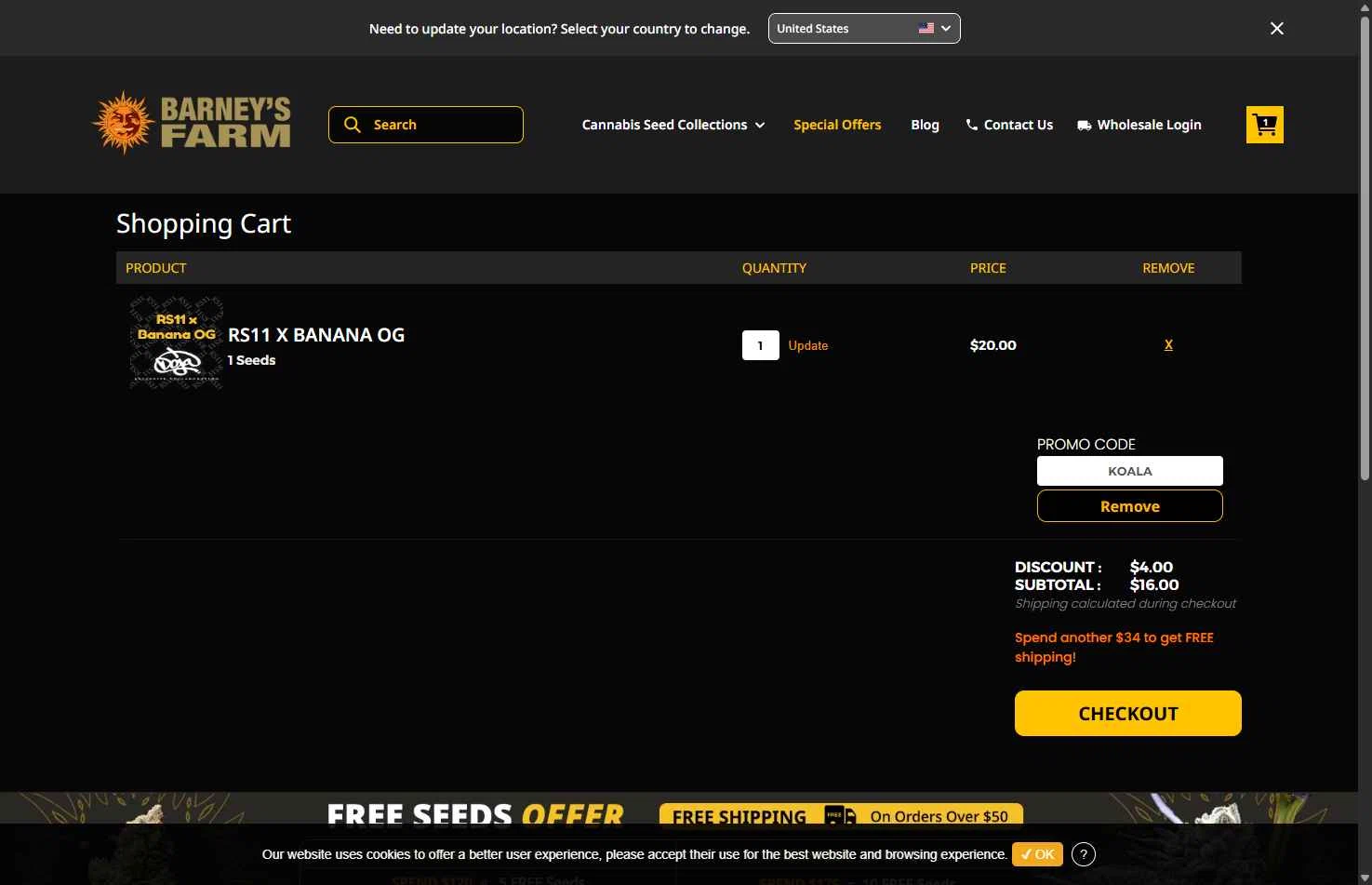Proceed to CHECKOUT
The height and width of the screenshot is (885, 1372).
(1128, 714)
